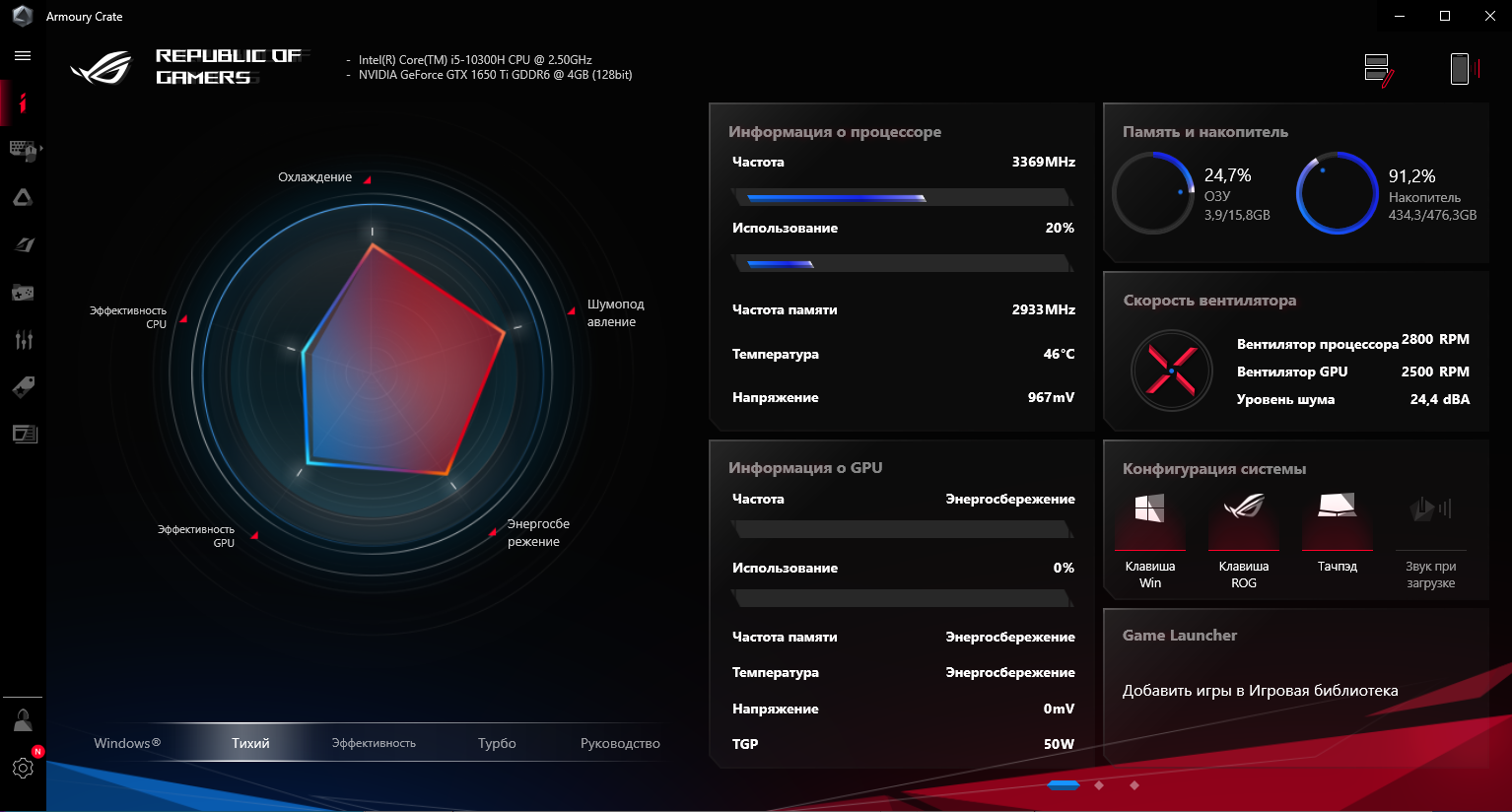Open the user profile icon
Viewport: 1512px width, 812px height.
(23, 719)
